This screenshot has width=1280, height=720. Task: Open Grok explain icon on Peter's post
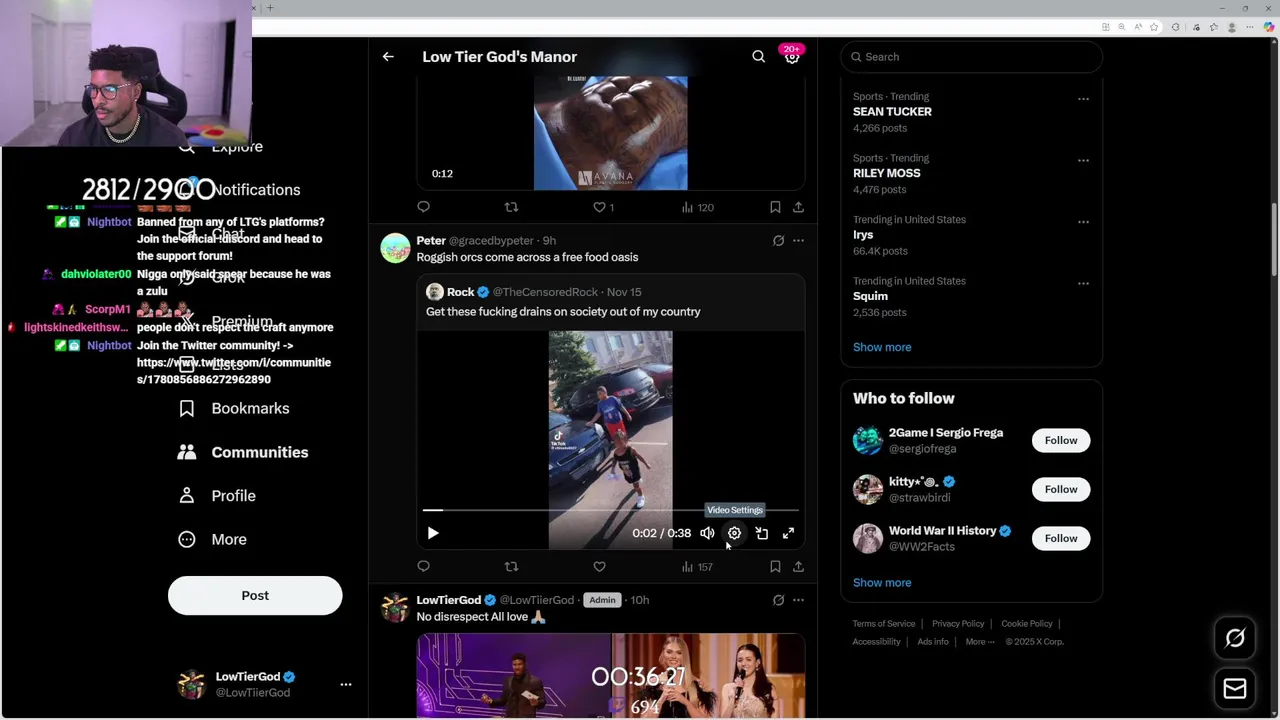pos(778,241)
